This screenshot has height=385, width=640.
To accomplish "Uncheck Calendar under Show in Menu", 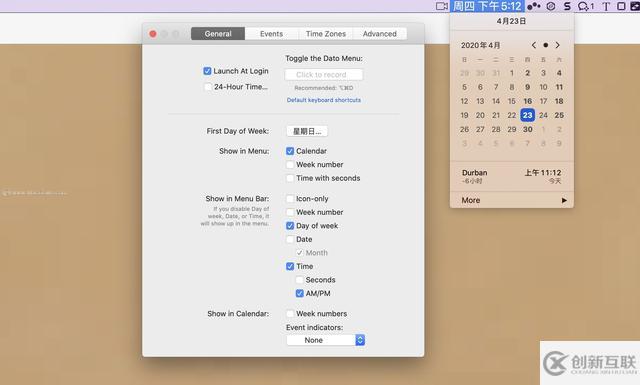I will (x=290, y=151).
